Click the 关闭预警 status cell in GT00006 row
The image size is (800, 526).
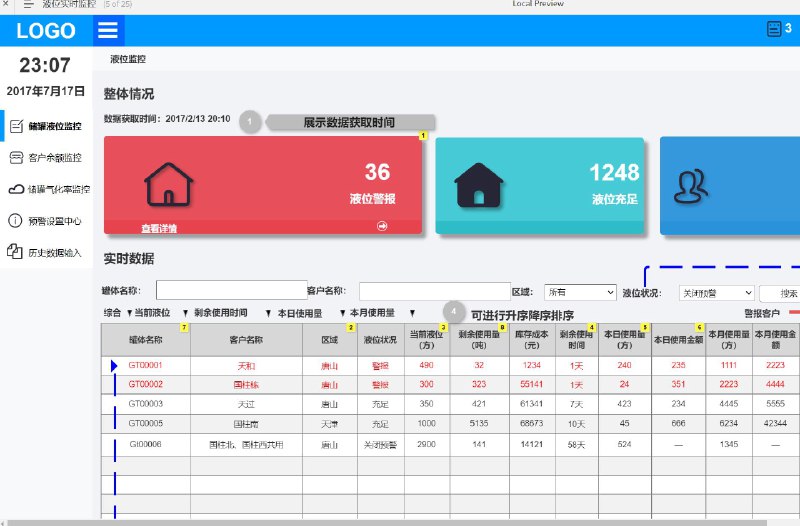pos(380,445)
